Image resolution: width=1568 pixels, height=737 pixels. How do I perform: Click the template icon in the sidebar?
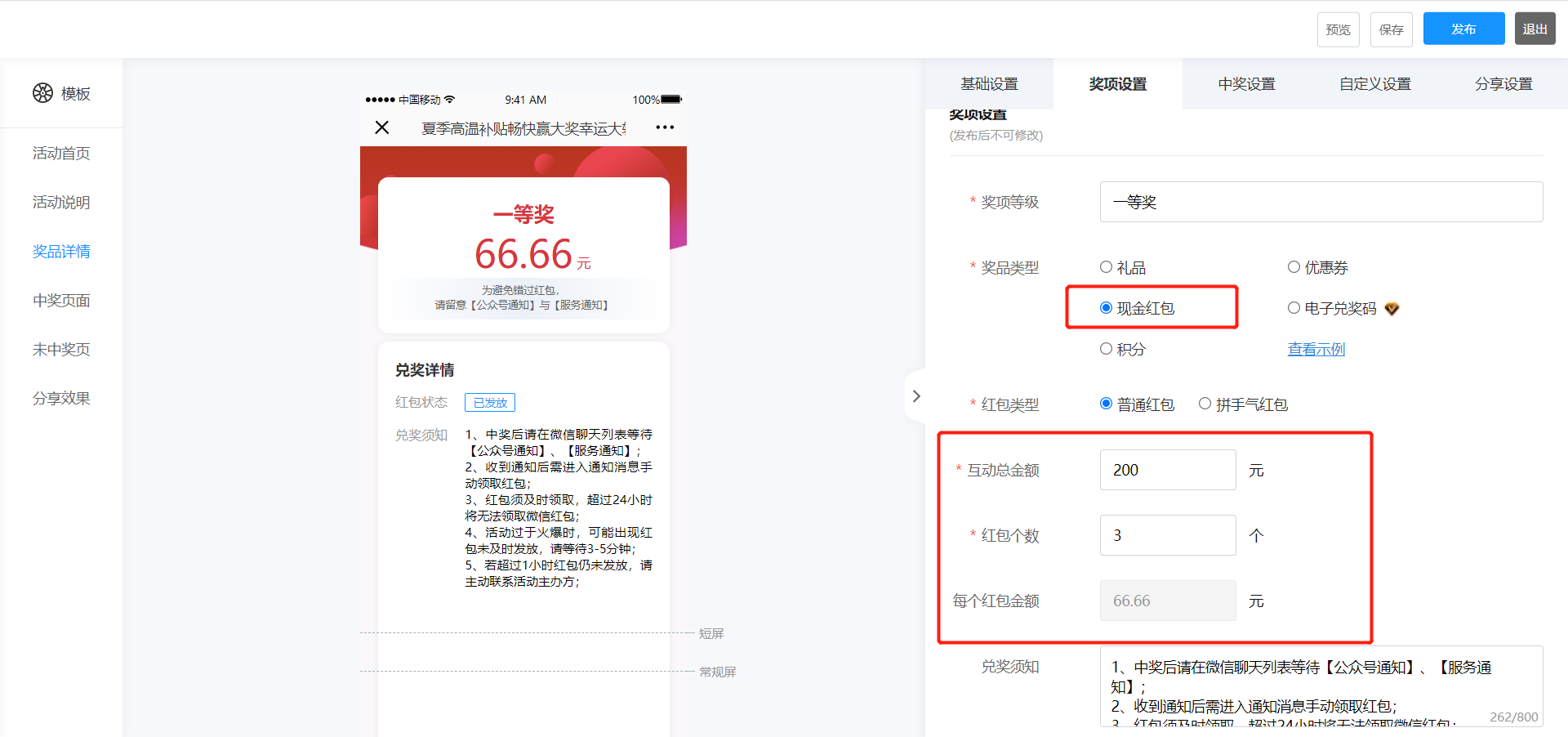43,93
